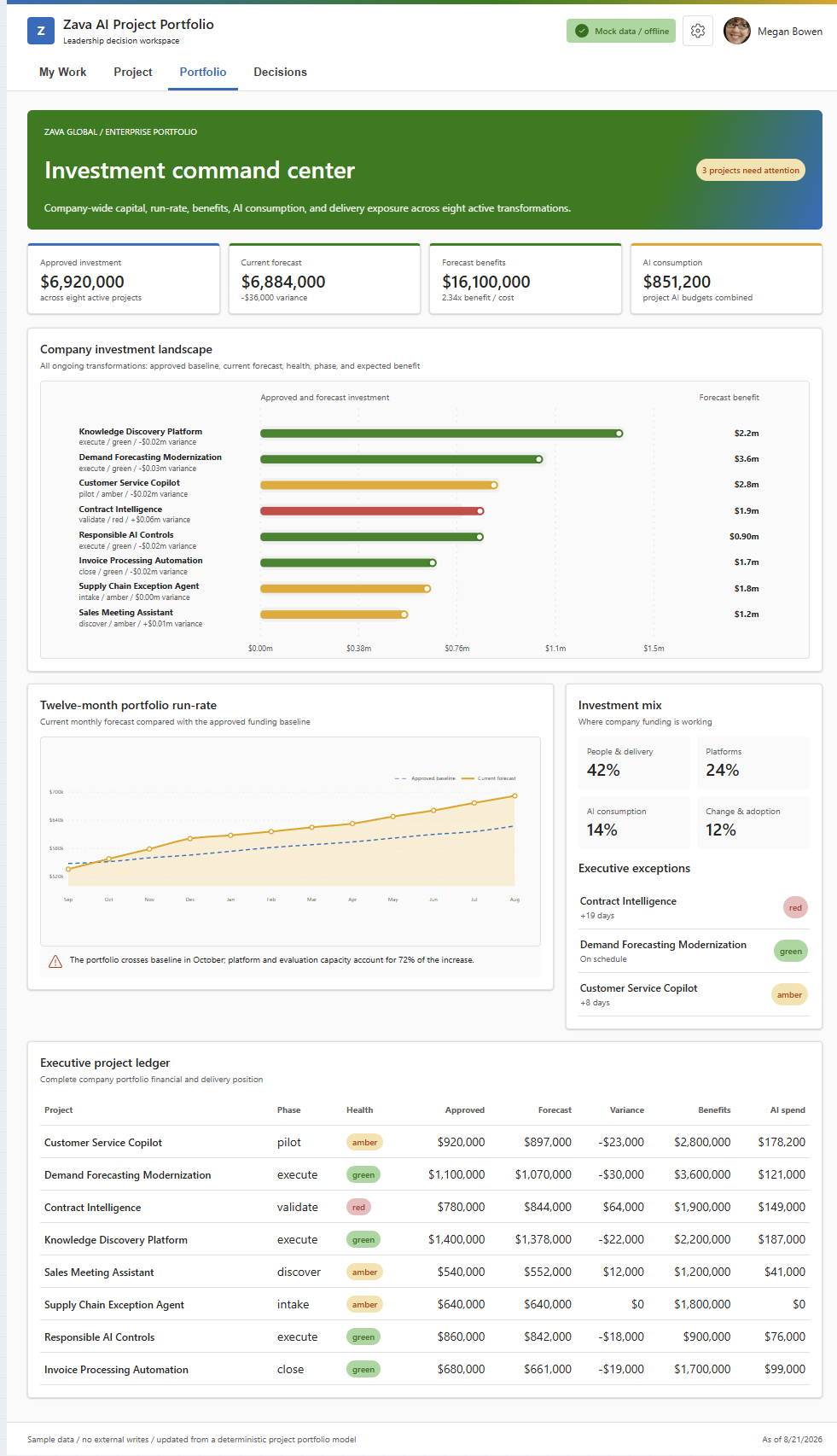The height and width of the screenshot is (1456, 837).
Task: Click the amber badge for Customer Service Copilot exception
Action: point(789,994)
